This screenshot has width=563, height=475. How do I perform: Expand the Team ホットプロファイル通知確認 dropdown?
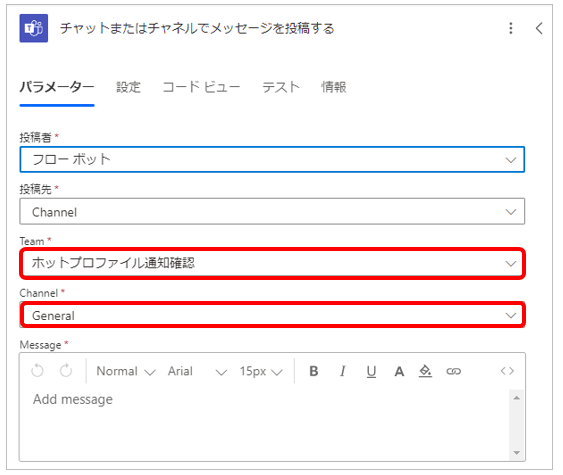tap(272, 263)
